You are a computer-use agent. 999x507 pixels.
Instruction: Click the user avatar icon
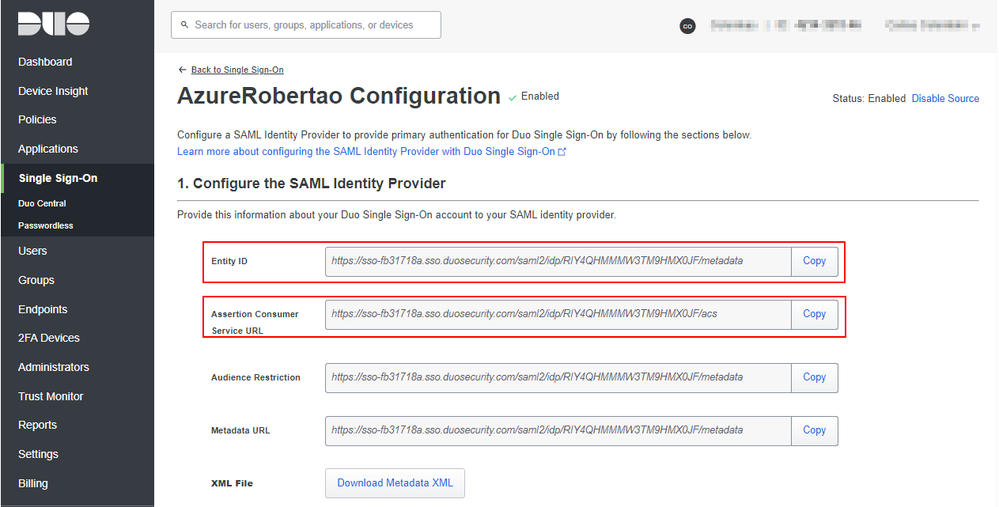coord(687,26)
